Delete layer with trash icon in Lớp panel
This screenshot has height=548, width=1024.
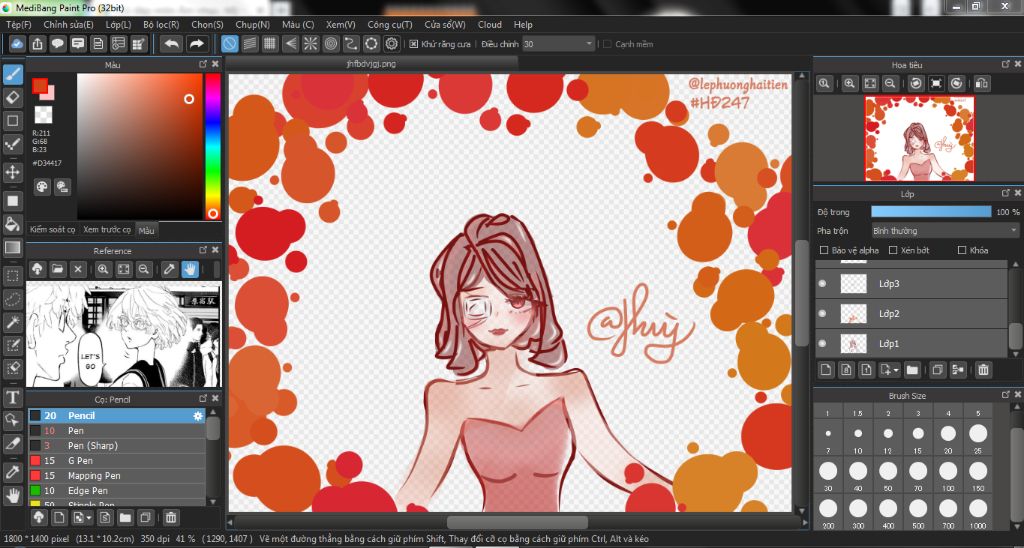(x=984, y=370)
